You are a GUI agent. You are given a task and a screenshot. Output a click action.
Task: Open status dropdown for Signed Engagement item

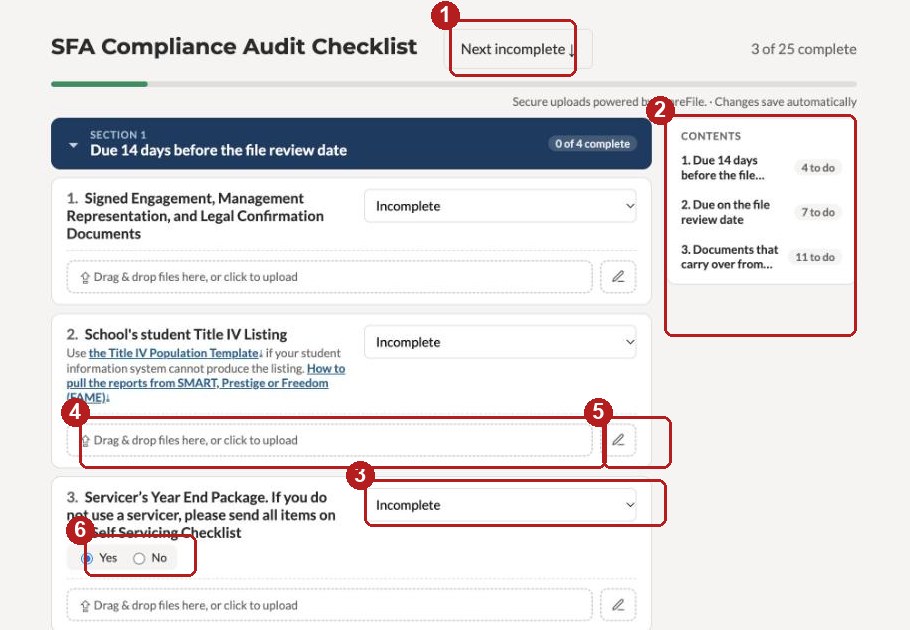click(500, 206)
